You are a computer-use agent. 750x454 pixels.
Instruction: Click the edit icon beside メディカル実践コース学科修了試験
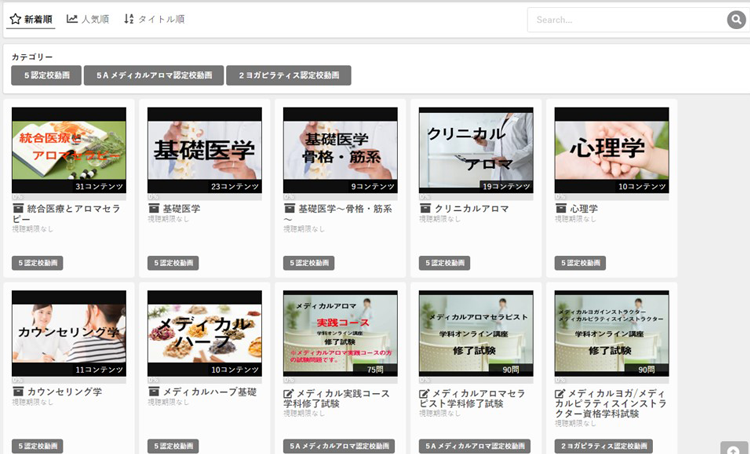[x=288, y=394]
